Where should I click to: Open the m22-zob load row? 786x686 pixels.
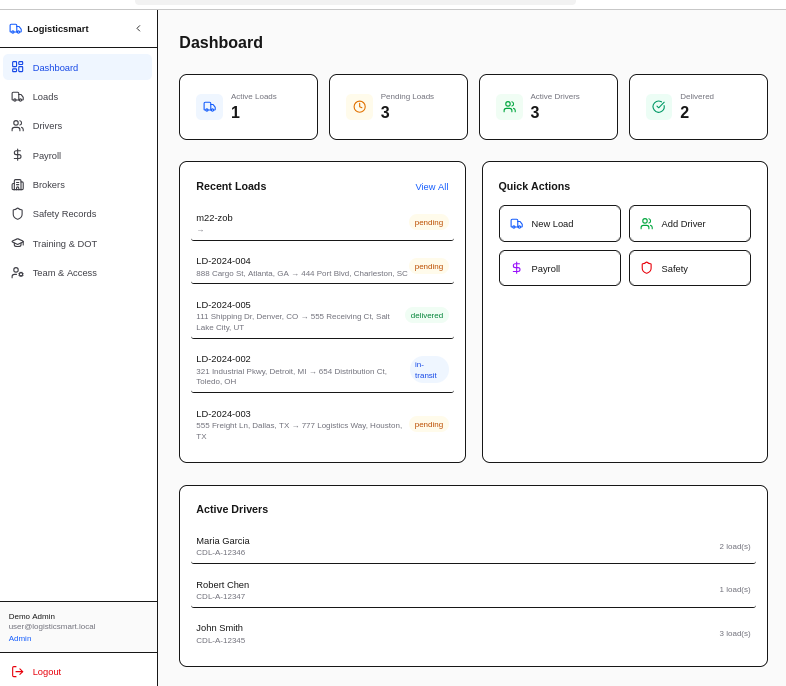[x=322, y=222]
